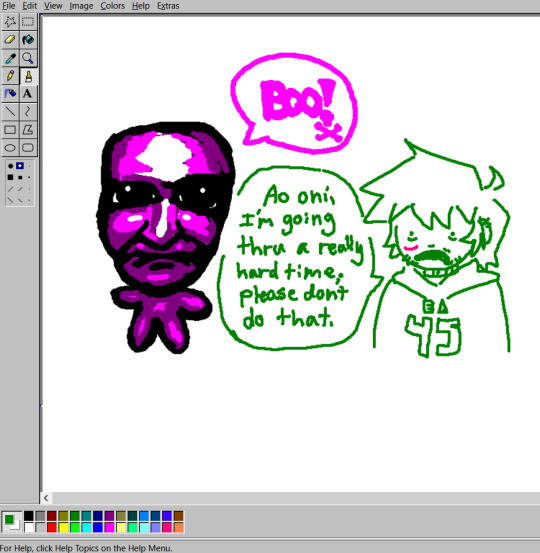Choose the large backslash brush shape
The width and height of the screenshot is (540, 553).
(x=11, y=200)
